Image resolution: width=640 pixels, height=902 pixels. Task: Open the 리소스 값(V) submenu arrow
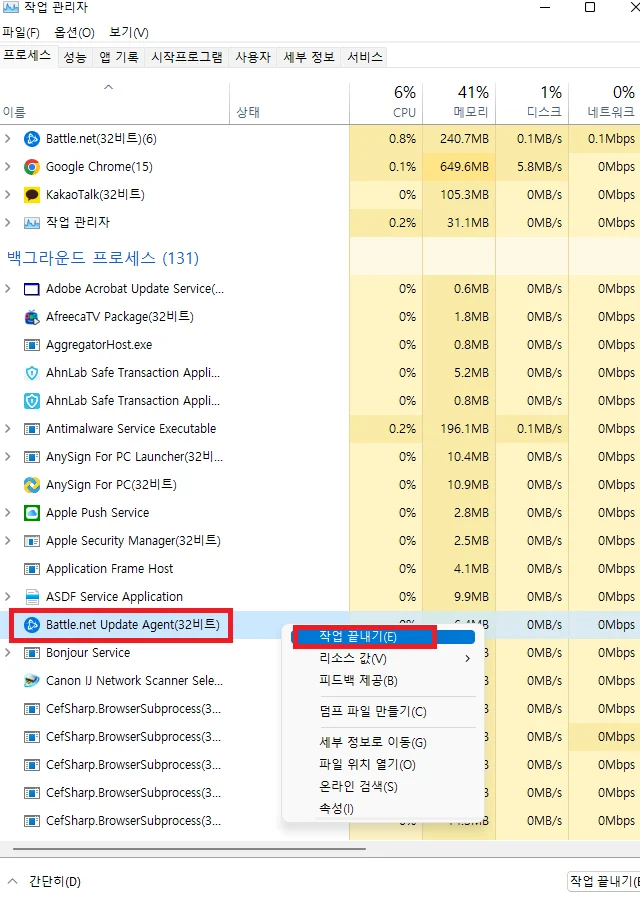click(467, 659)
